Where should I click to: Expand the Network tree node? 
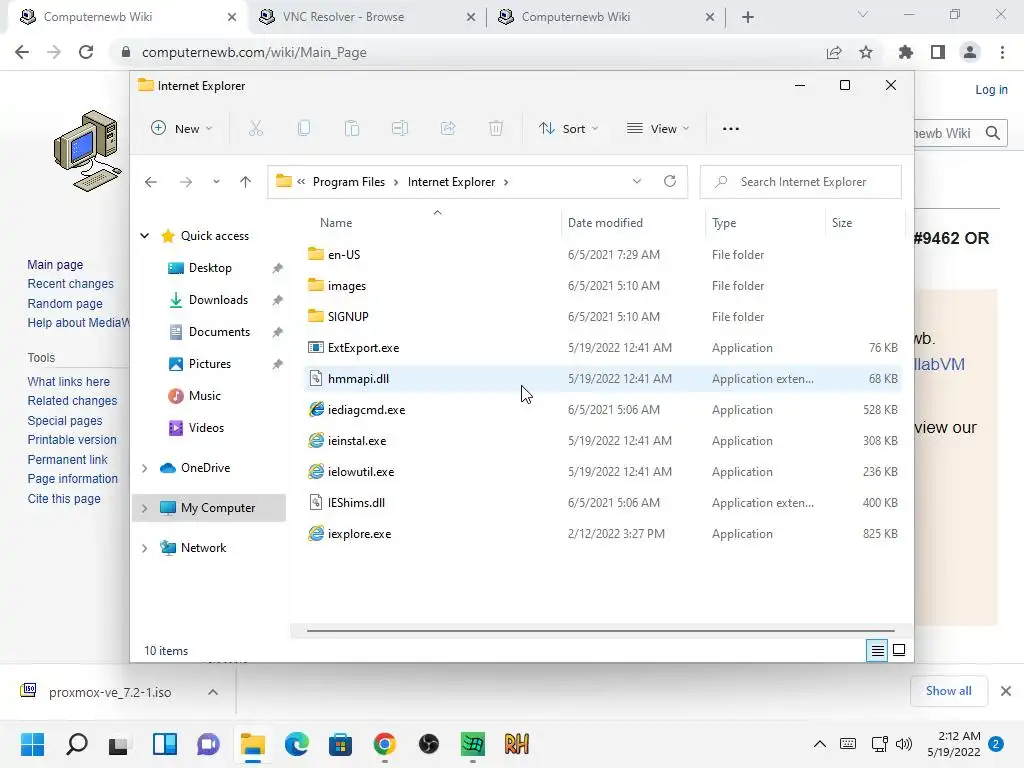[x=144, y=549]
